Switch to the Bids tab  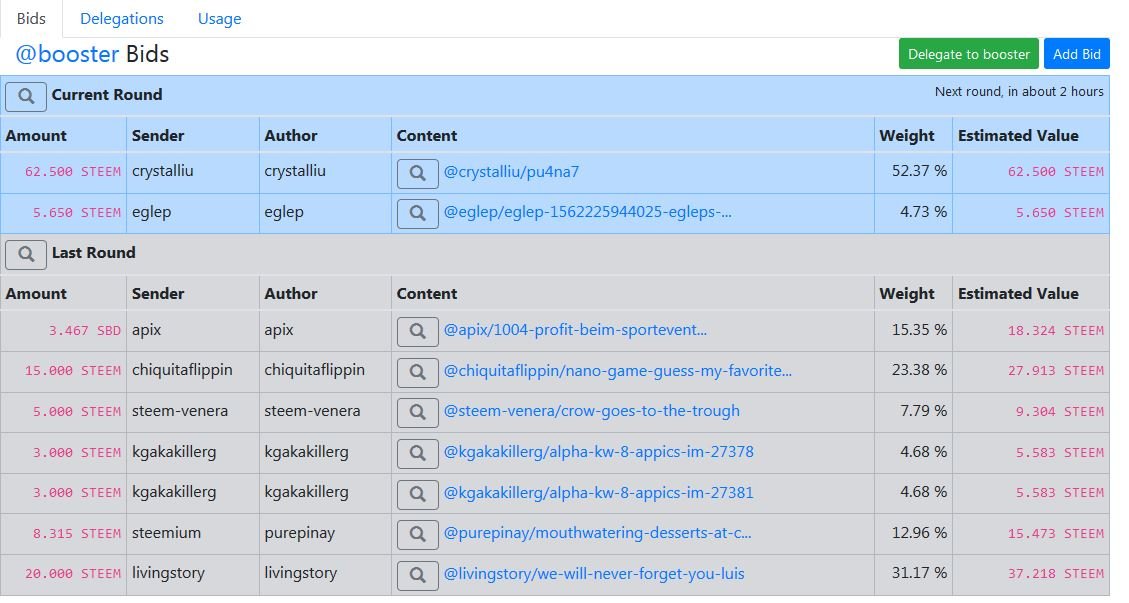31,19
